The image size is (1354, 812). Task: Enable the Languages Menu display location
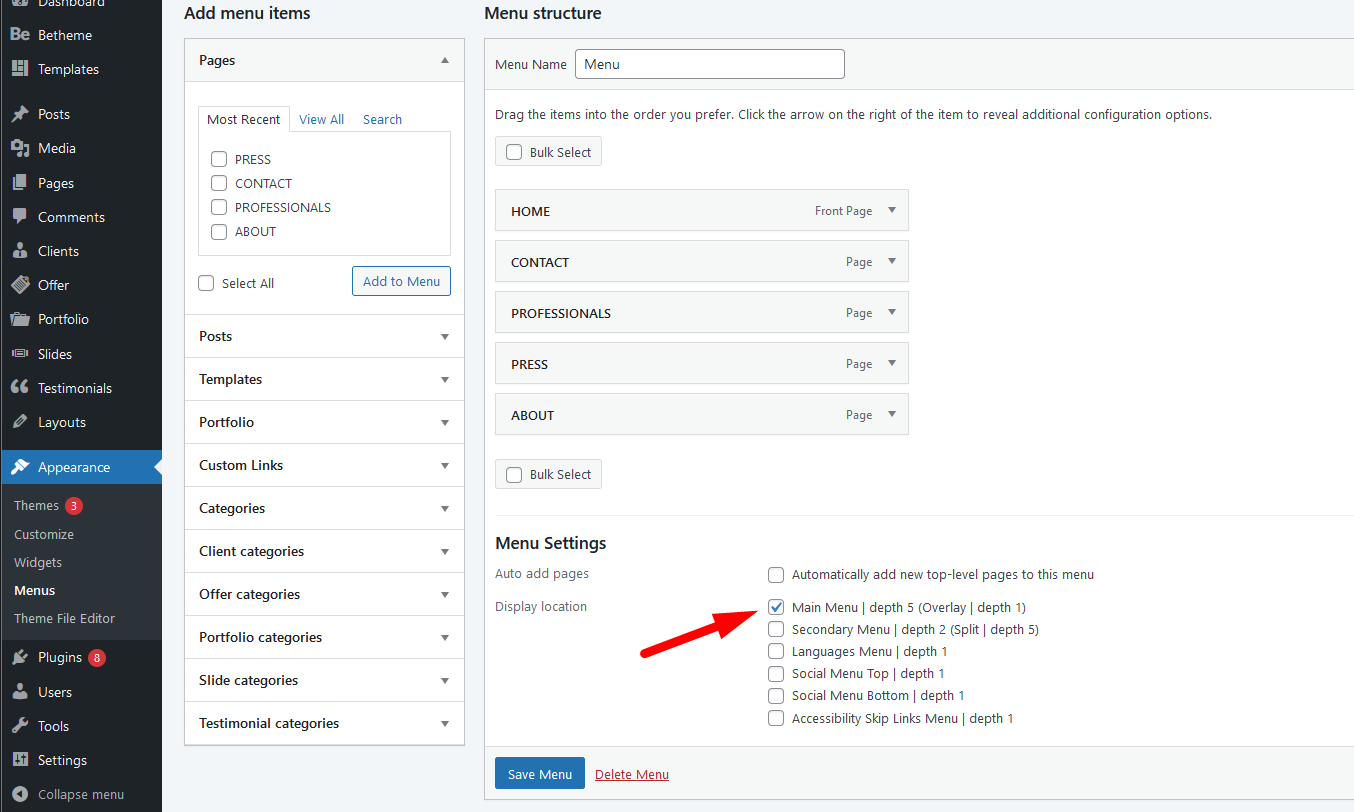[x=776, y=652]
